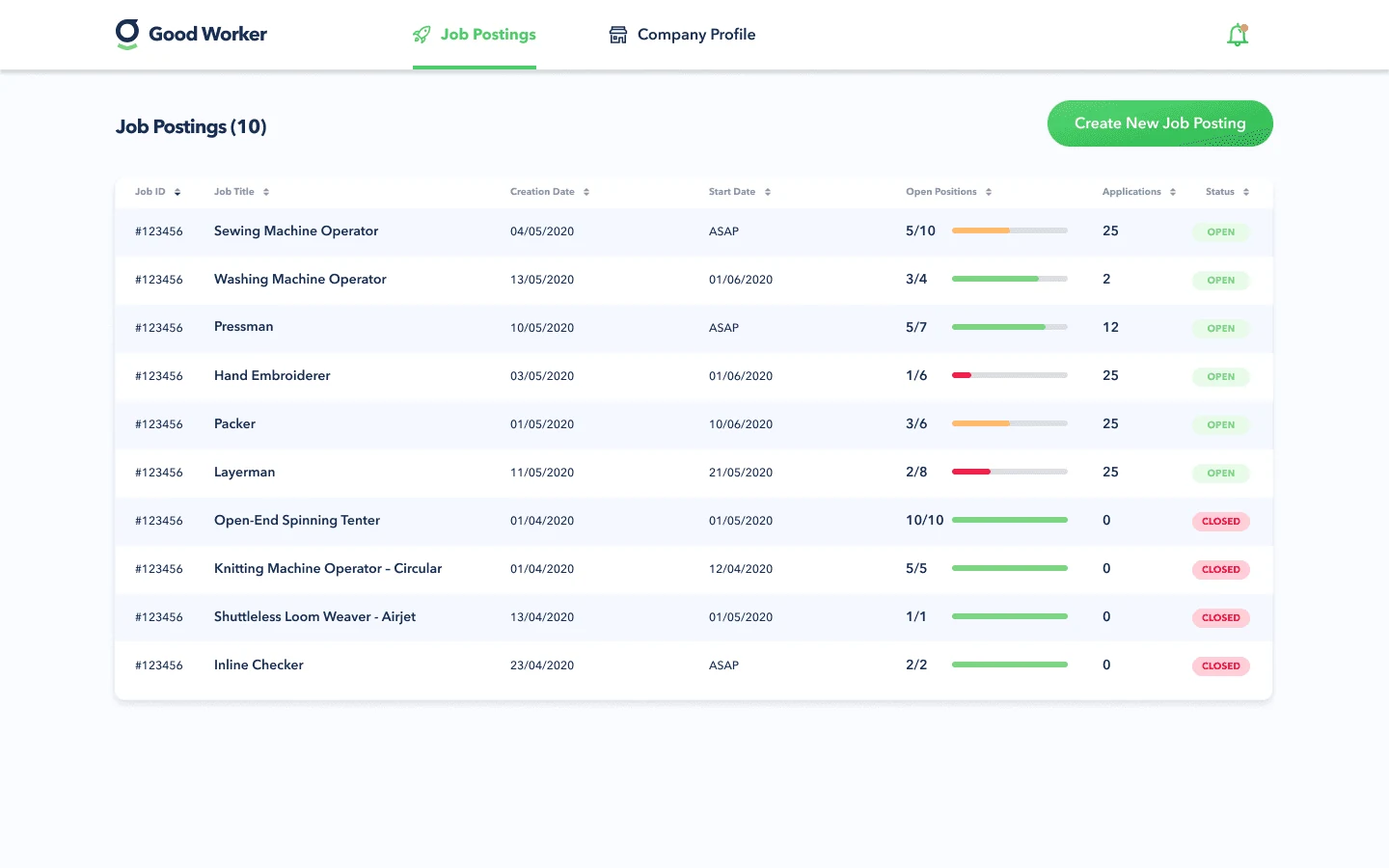The image size is (1389, 868).
Task: Click CLOSED status badge for Inline Checker
Action: (1221, 665)
